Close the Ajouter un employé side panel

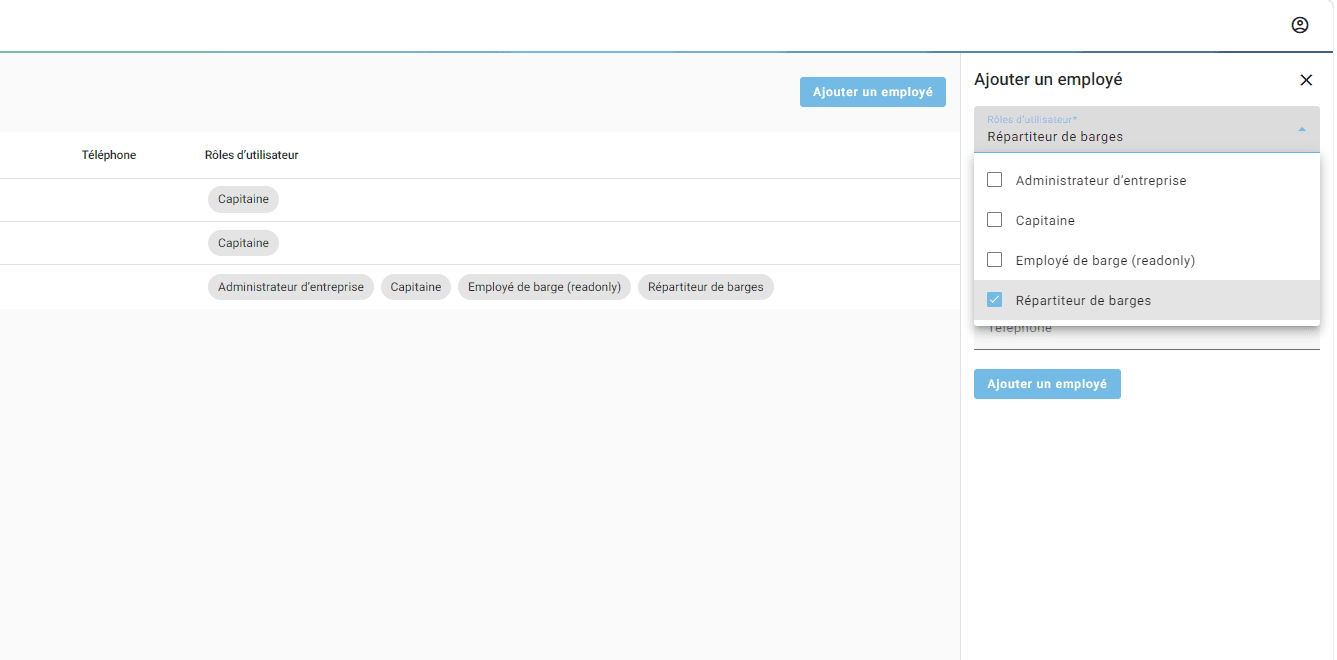pyautogui.click(x=1306, y=80)
